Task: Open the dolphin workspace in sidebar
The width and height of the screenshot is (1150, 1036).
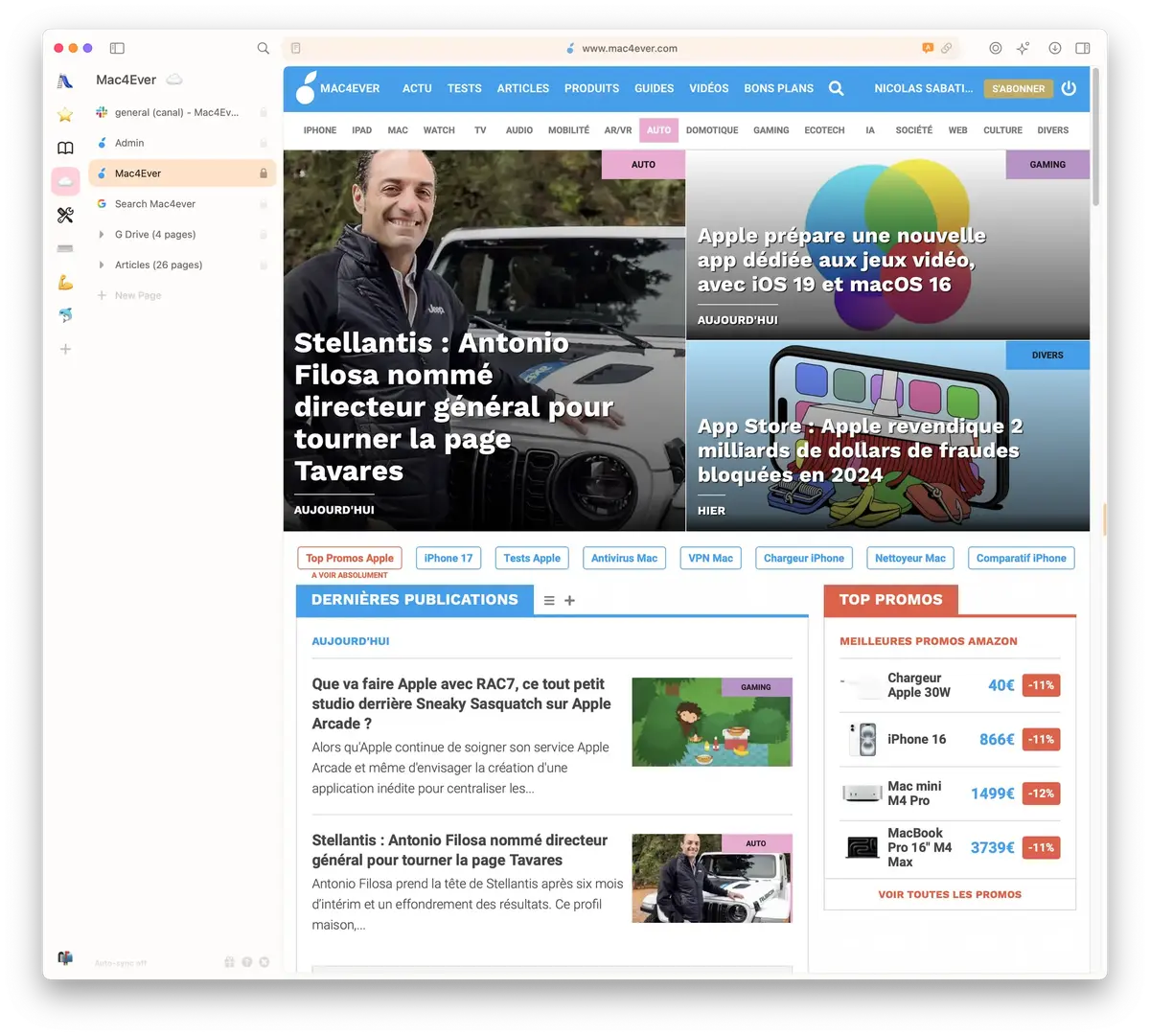Action: point(65,315)
